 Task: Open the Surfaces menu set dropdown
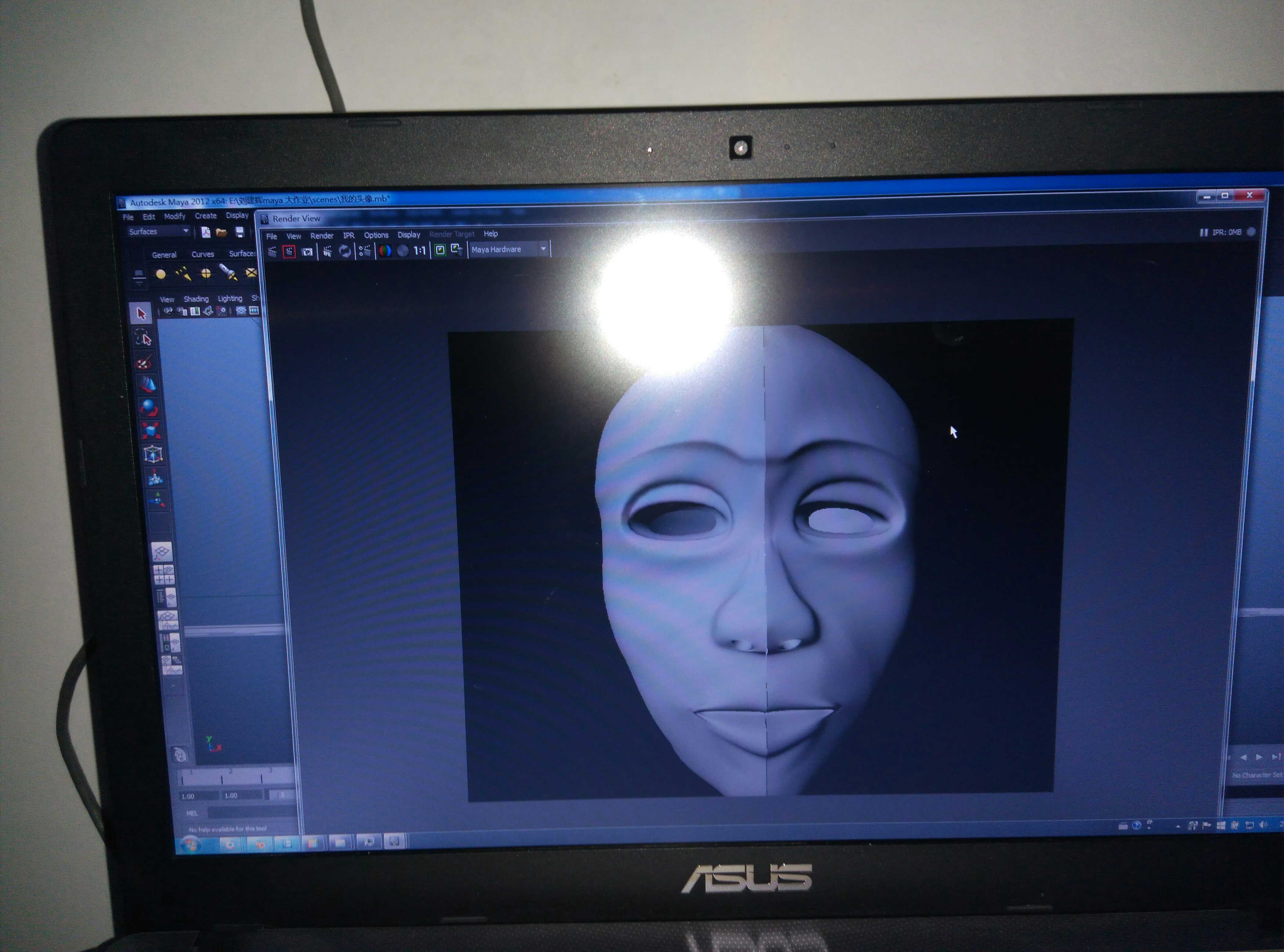point(186,231)
